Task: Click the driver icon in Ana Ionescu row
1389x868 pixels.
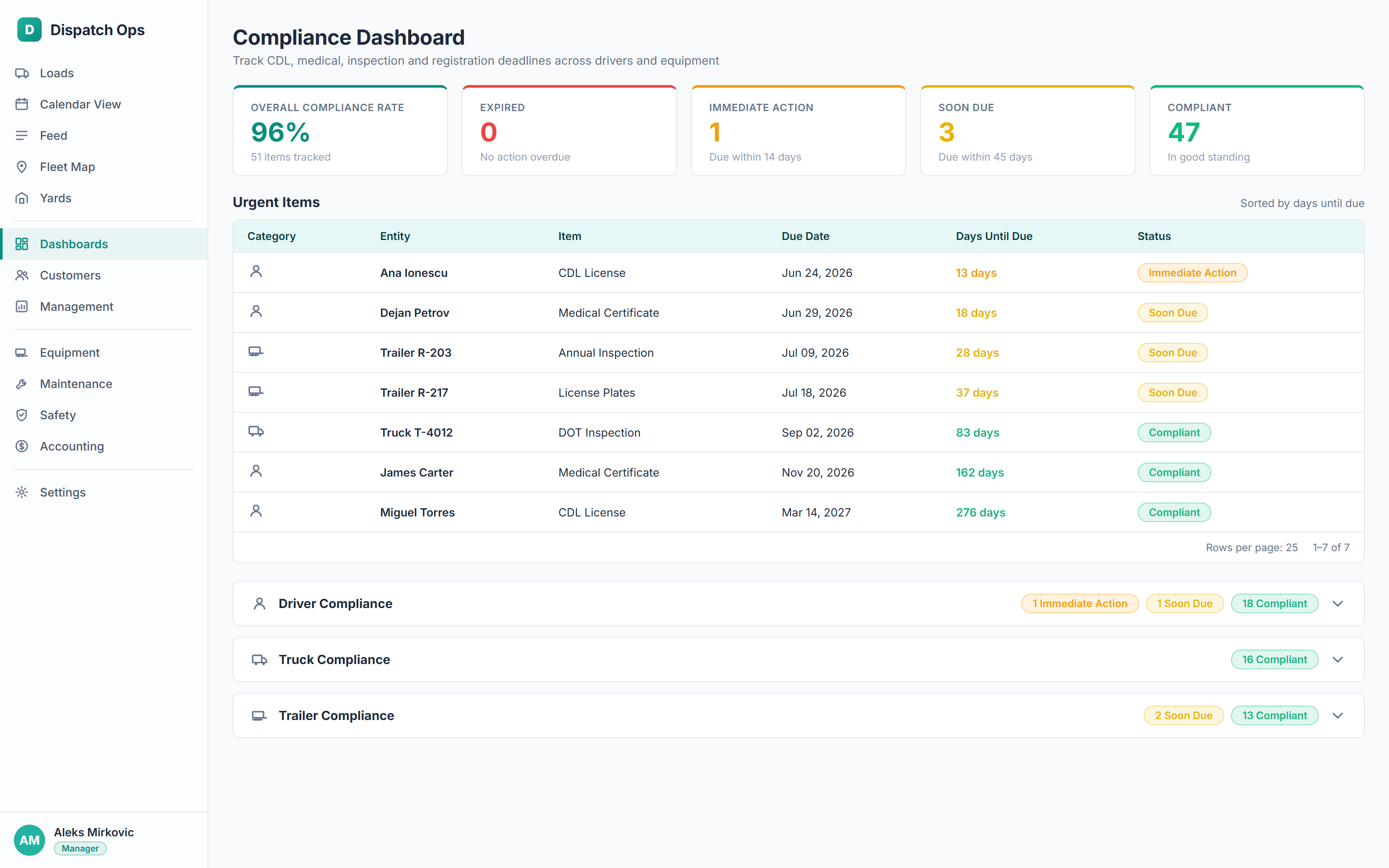Action: pyautogui.click(x=256, y=272)
